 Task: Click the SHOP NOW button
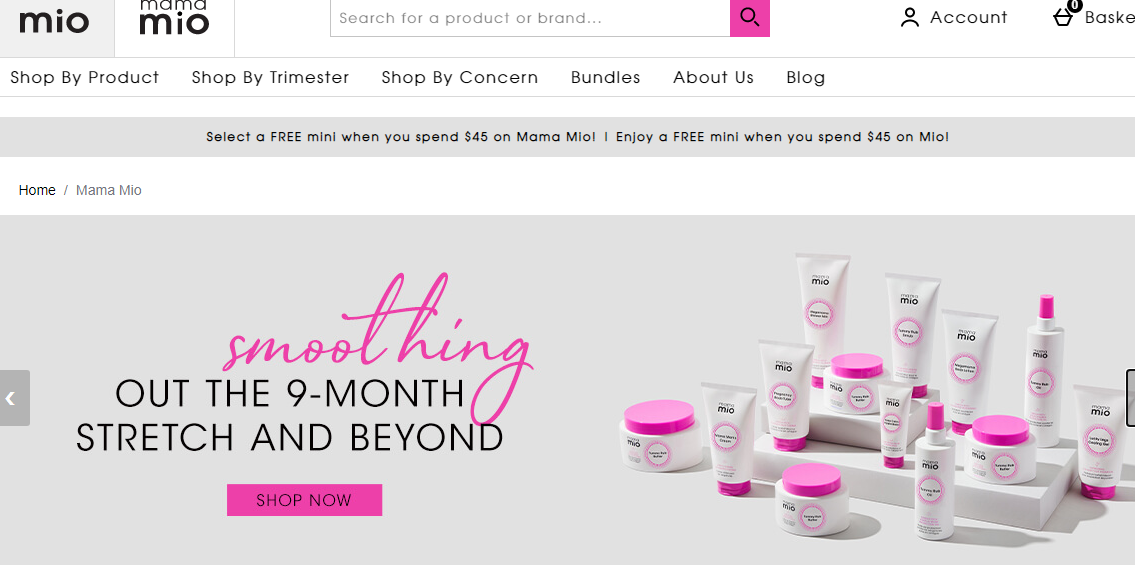(305, 500)
